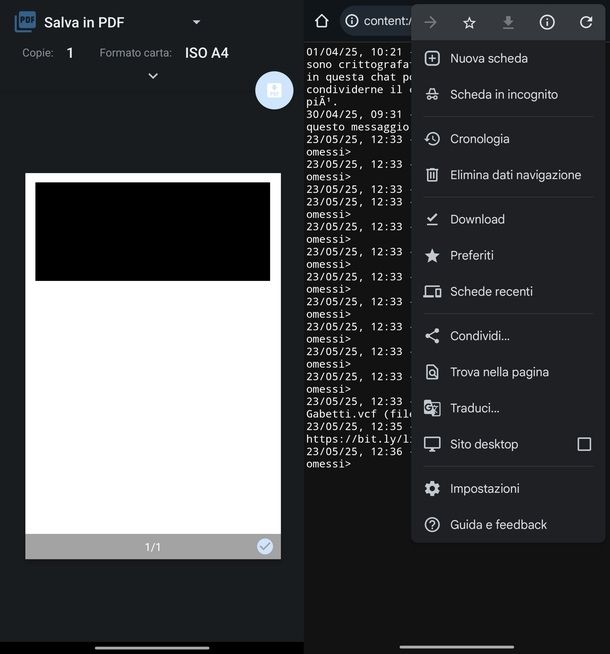Open Cronologia
The height and width of the screenshot is (654, 610).
click(x=508, y=139)
